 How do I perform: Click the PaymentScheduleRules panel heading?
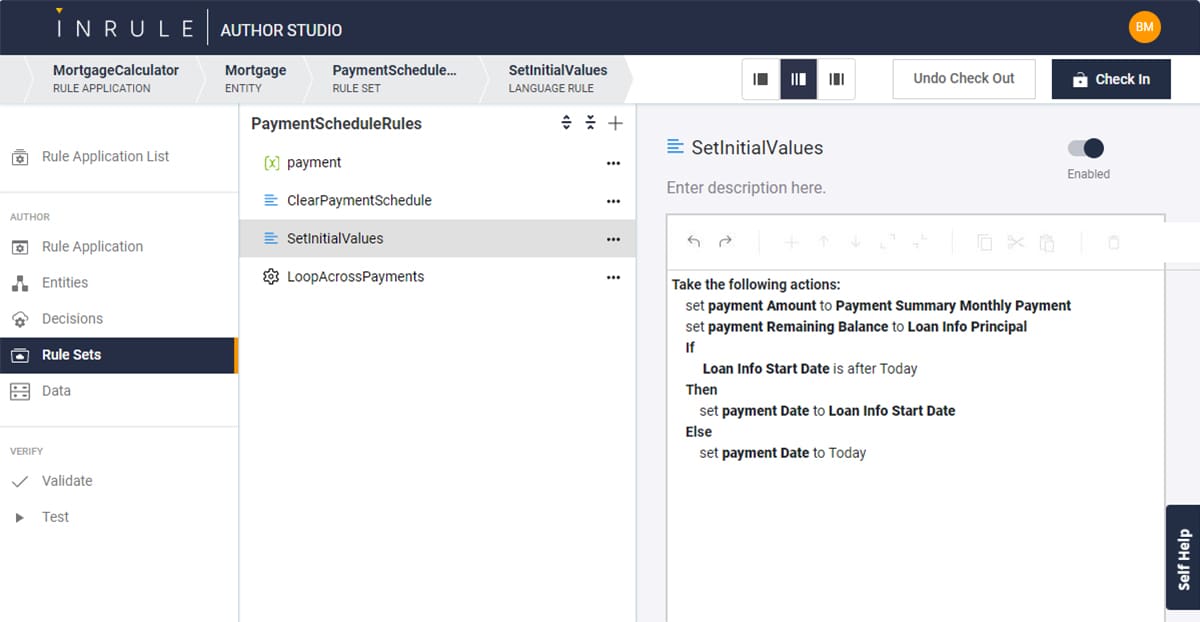[x=336, y=124]
